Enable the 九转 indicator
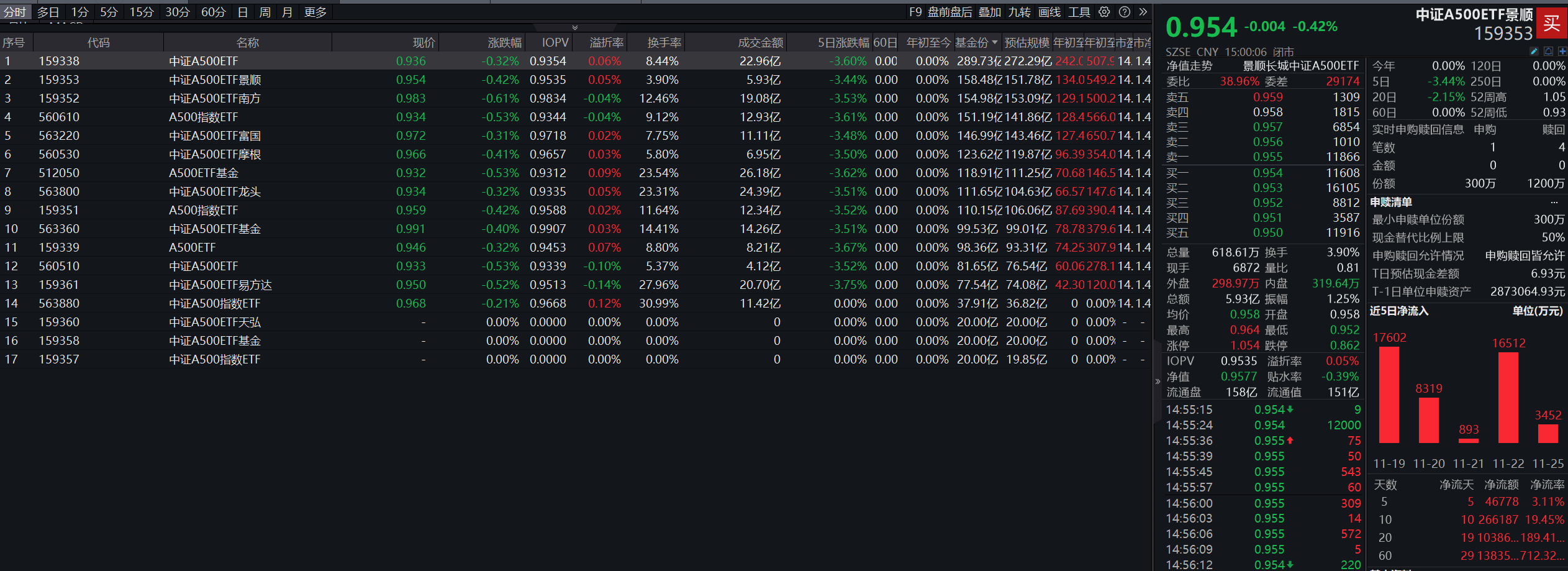The width and height of the screenshot is (1568, 571). click(1019, 12)
